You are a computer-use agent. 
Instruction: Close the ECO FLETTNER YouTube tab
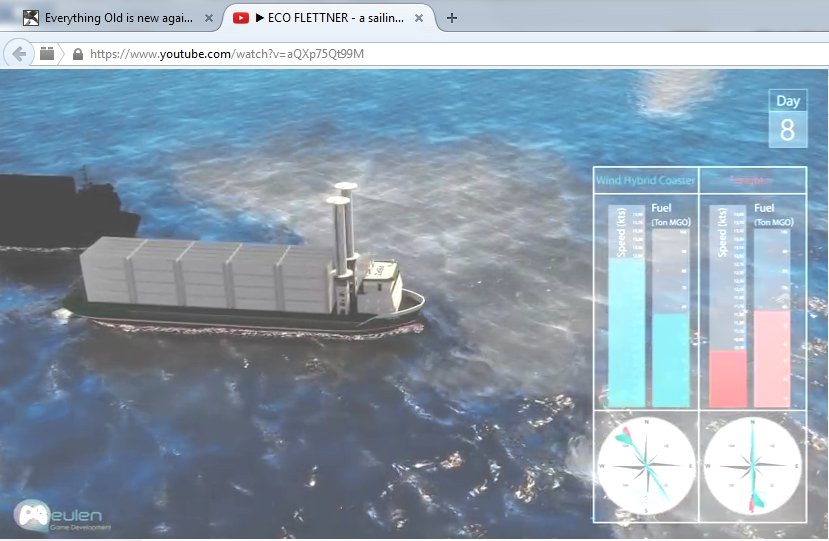click(x=419, y=18)
